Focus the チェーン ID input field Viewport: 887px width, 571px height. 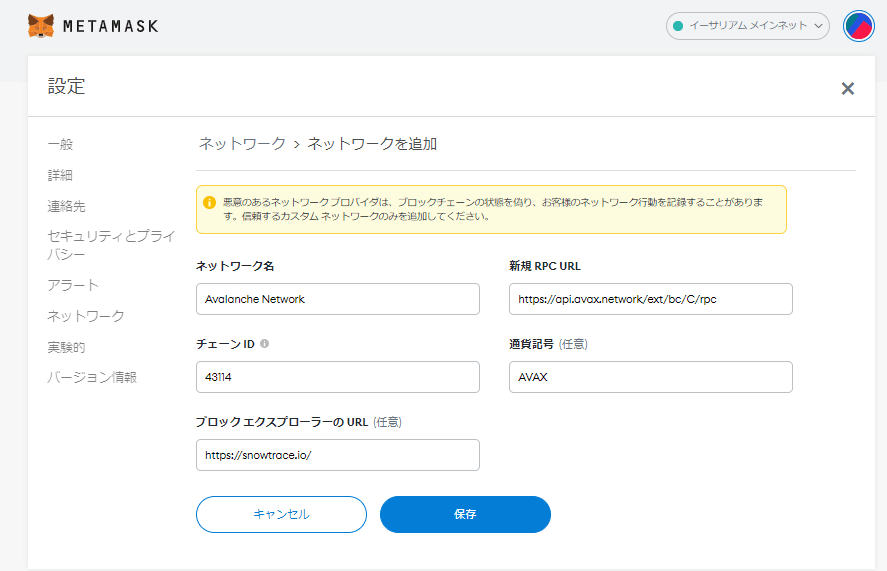[x=338, y=377]
